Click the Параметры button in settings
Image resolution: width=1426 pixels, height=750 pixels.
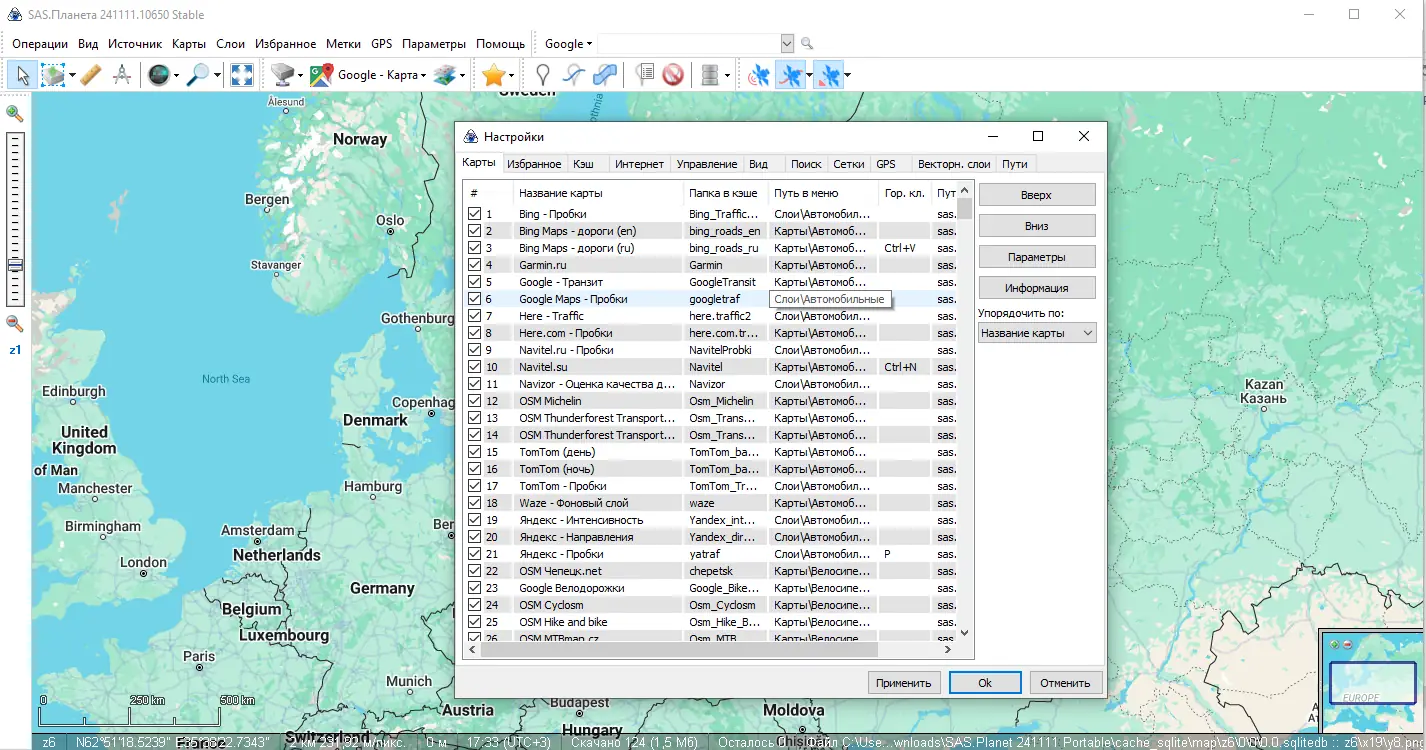1037,257
